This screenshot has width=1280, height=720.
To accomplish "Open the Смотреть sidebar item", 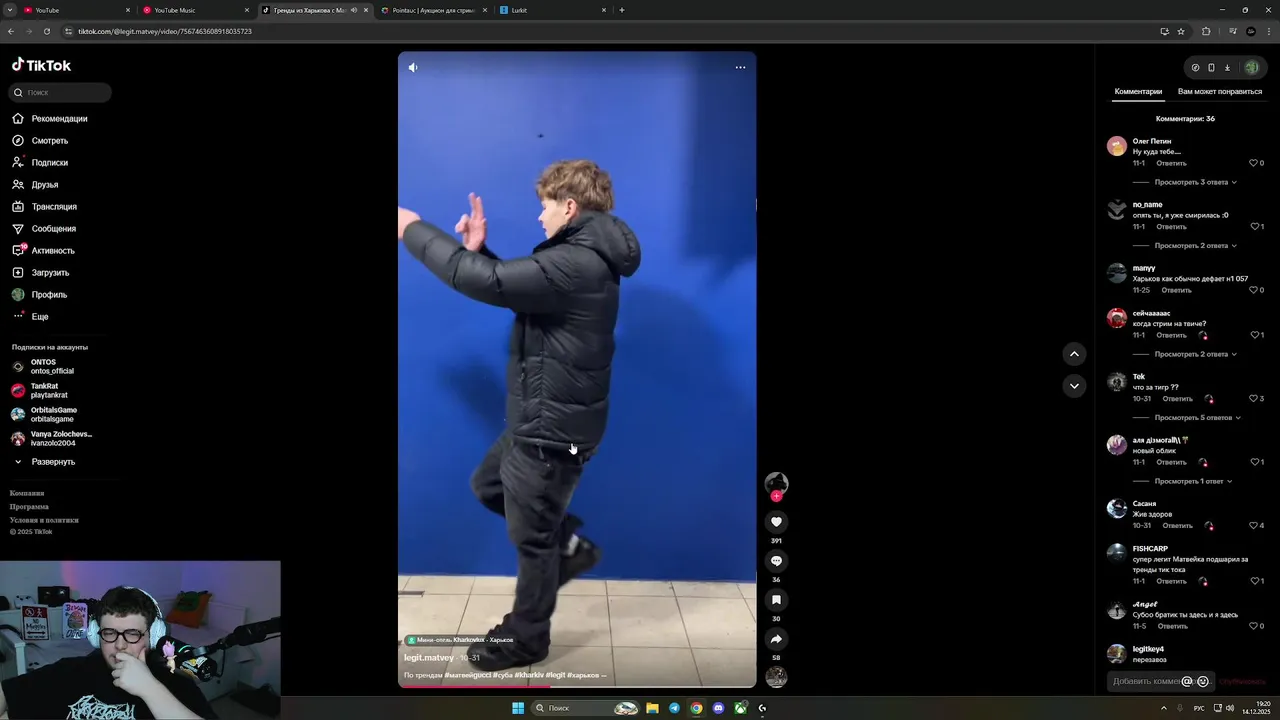I will 49,141.
